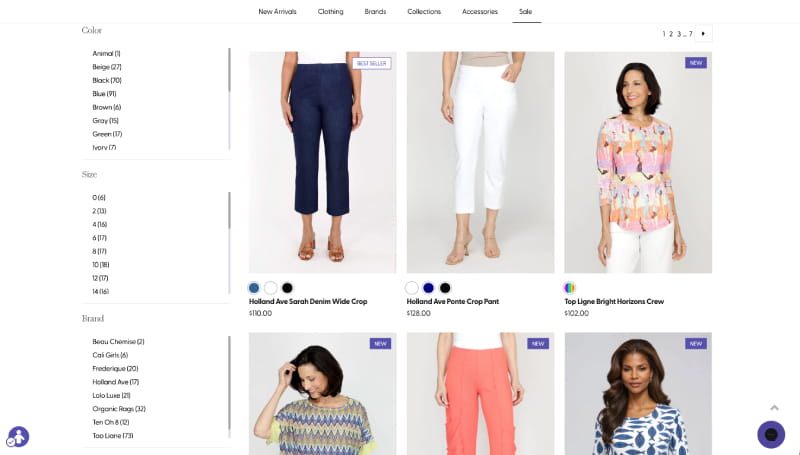The height and width of the screenshot is (455, 800).
Task: Click the scroll-to-top arrow
Action: coord(774,407)
